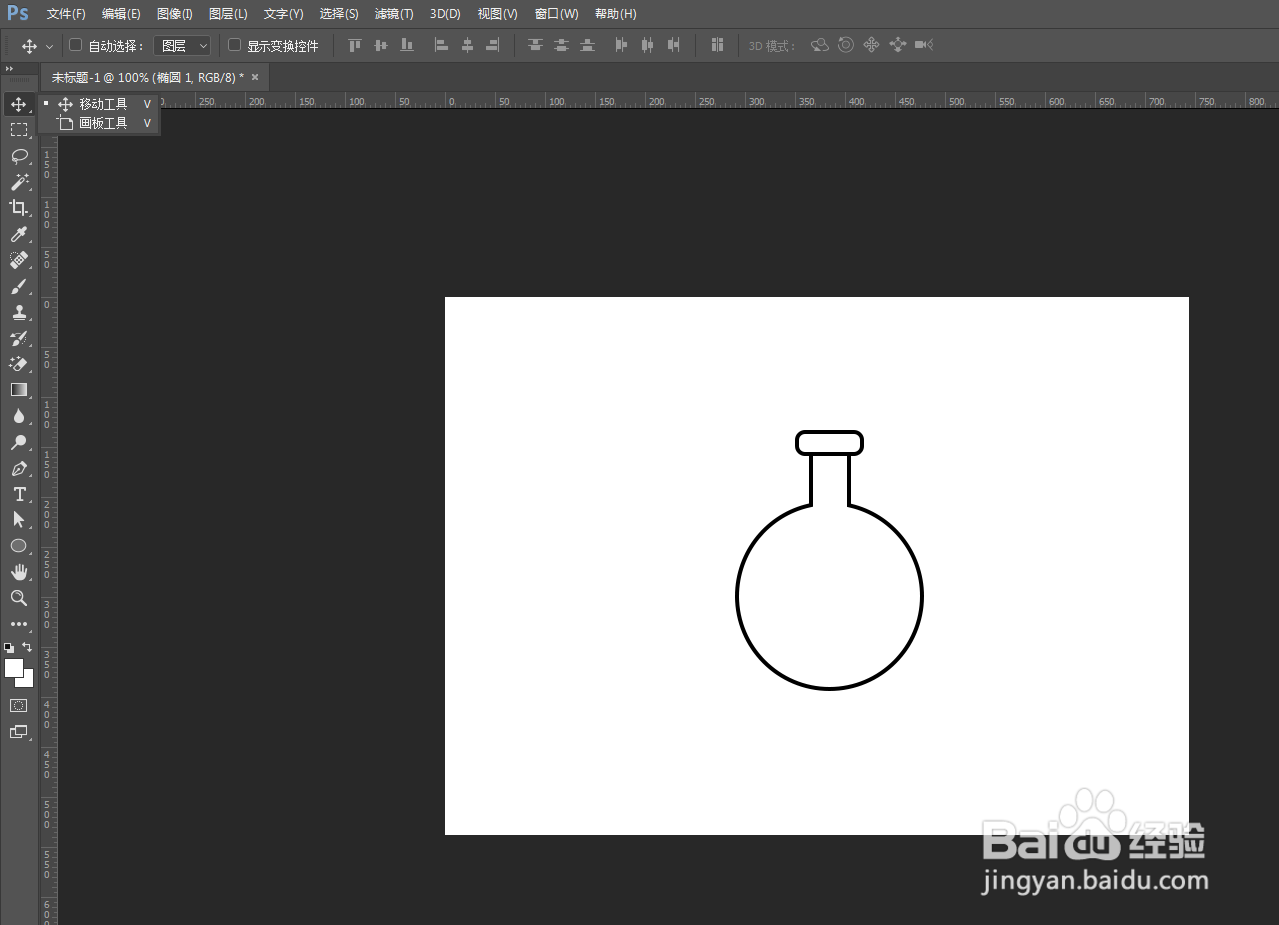1279x925 pixels.
Task: Select the Spot Healing Brush tool
Action: 18,260
